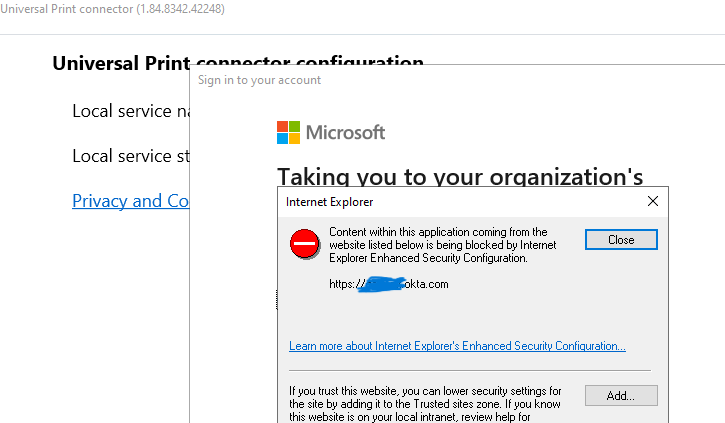Click the Internet Explorer dialog title bar
This screenshot has height=423, width=725.
pyautogui.click(x=450, y=201)
